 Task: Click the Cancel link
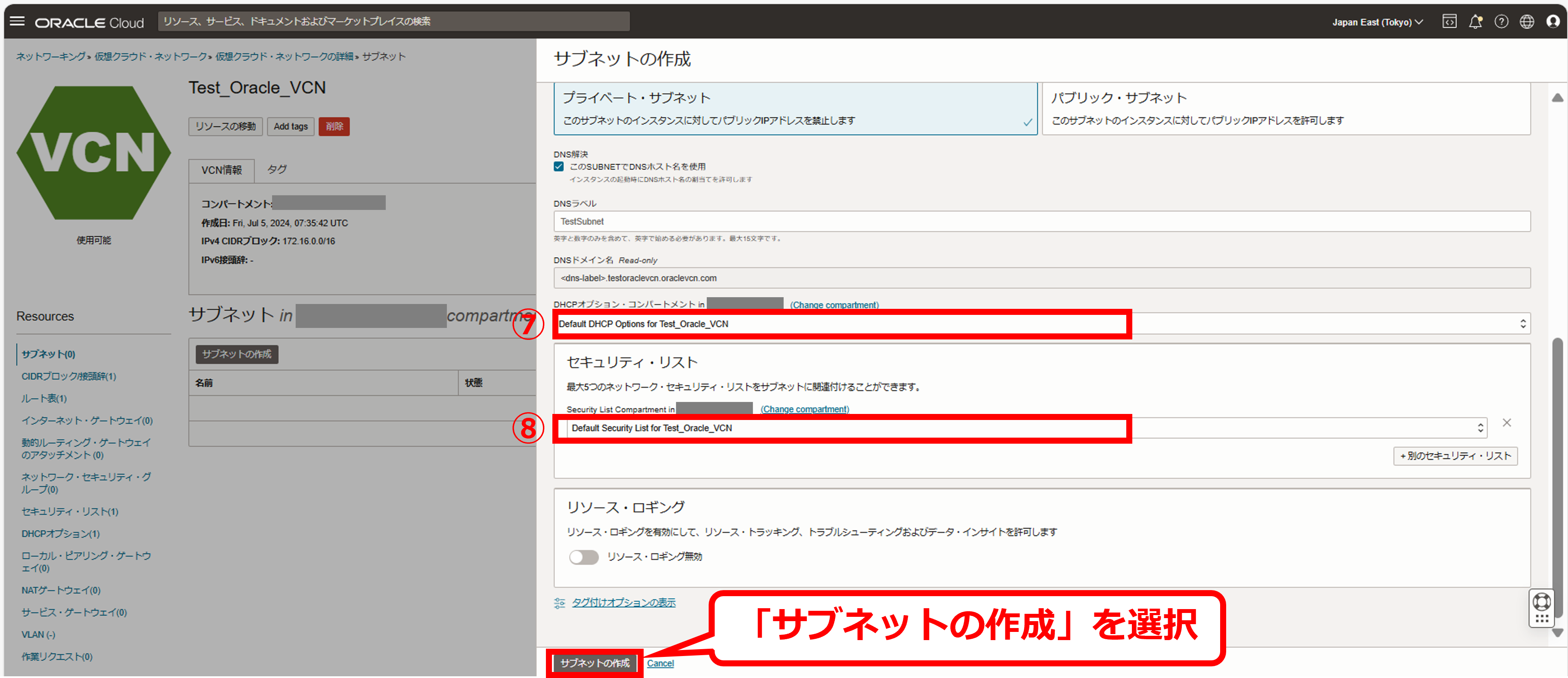coord(660,663)
